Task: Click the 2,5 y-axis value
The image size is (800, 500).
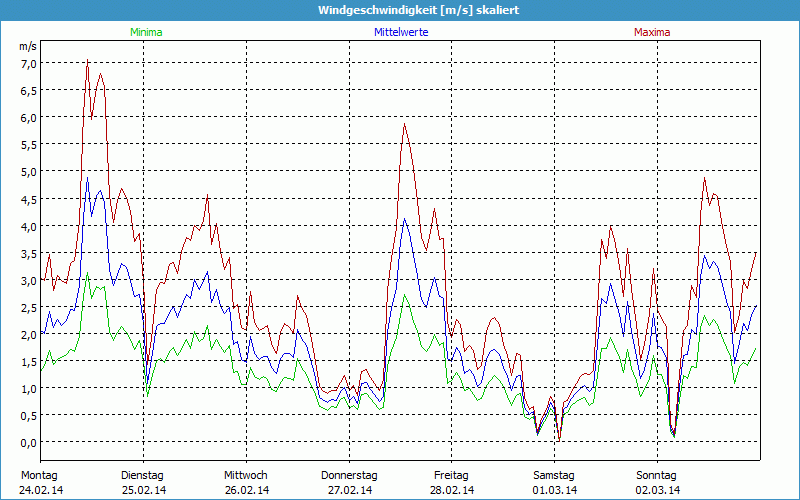Action: click(x=29, y=307)
